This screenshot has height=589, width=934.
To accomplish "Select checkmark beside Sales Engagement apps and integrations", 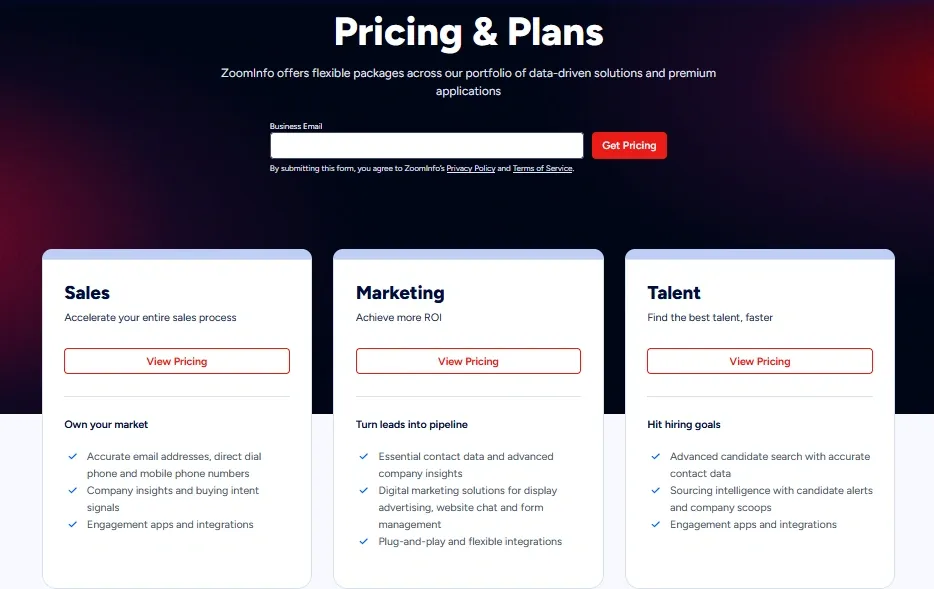I will (x=73, y=525).
